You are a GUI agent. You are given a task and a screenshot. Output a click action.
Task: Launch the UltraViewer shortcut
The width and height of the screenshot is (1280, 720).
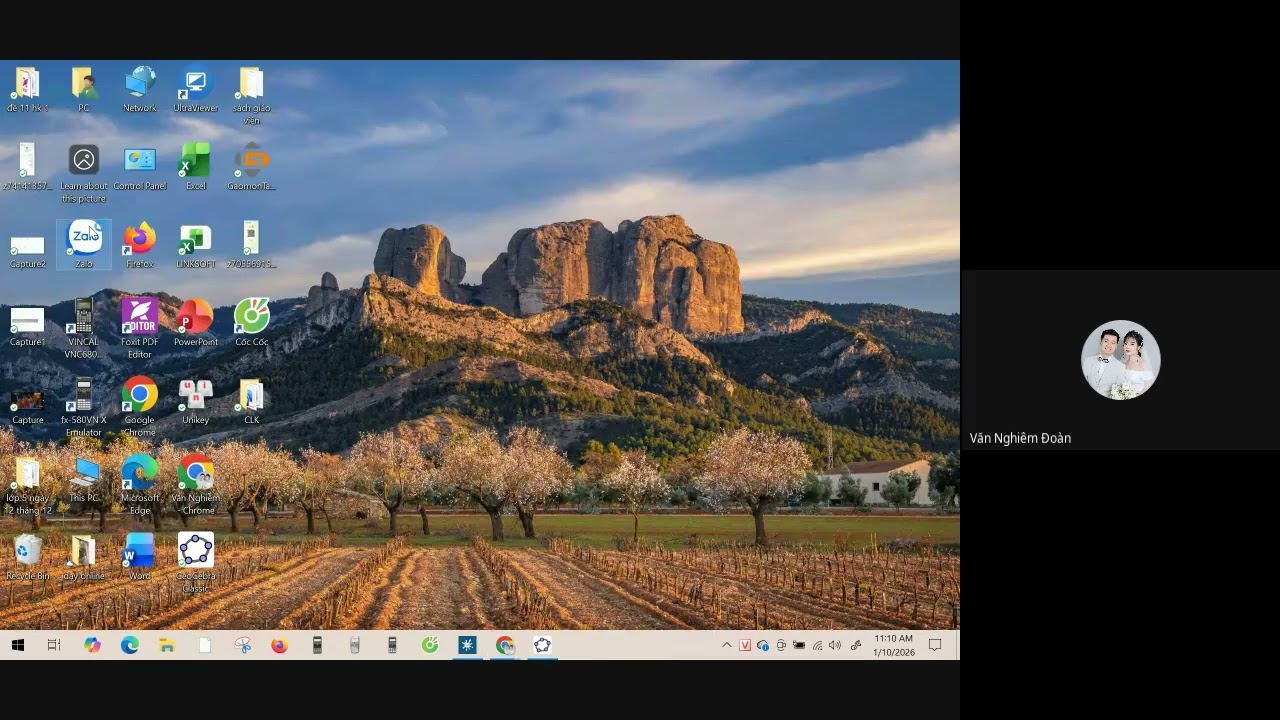(196, 89)
